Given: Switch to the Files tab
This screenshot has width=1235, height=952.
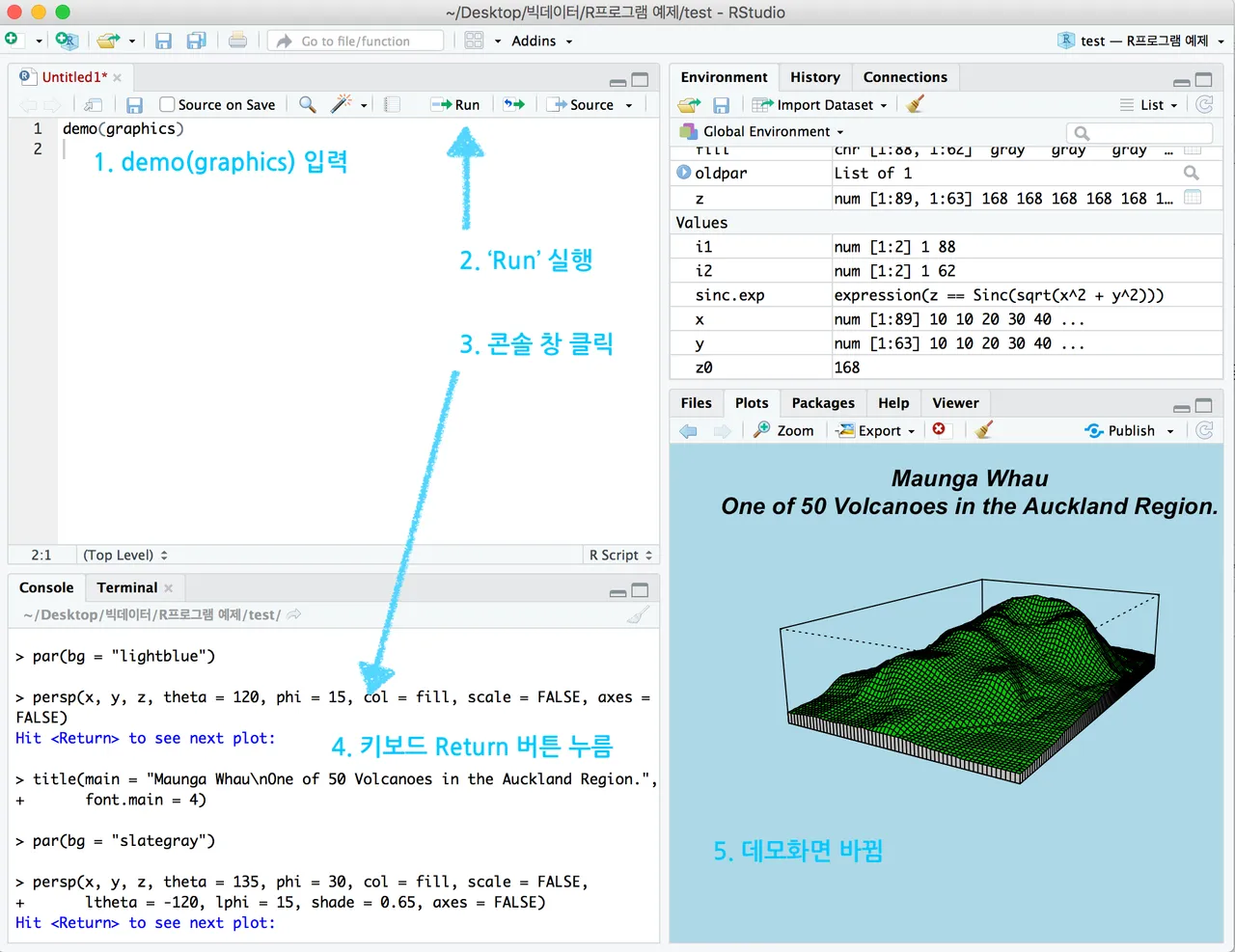Looking at the screenshot, I should [696, 403].
